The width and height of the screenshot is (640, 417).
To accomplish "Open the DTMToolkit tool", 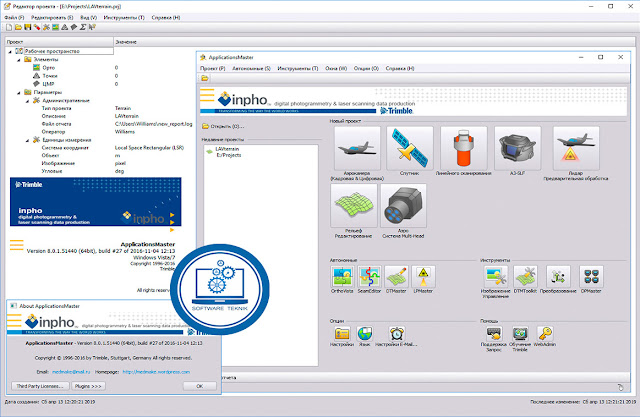I will coord(525,276).
